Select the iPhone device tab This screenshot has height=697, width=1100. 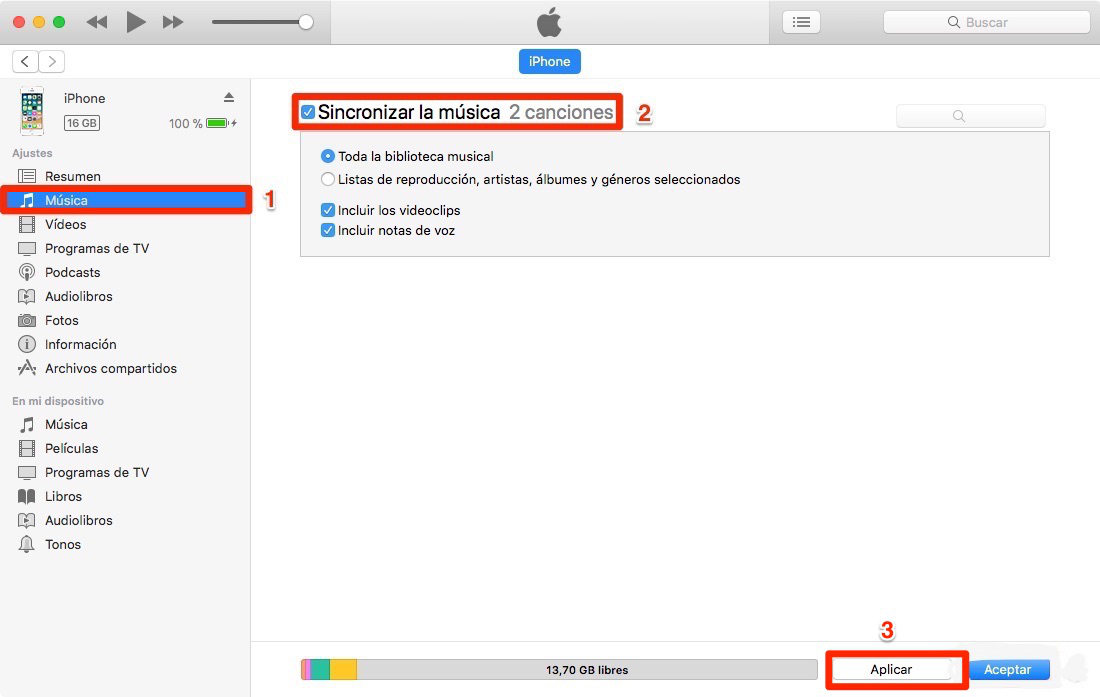pos(549,62)
